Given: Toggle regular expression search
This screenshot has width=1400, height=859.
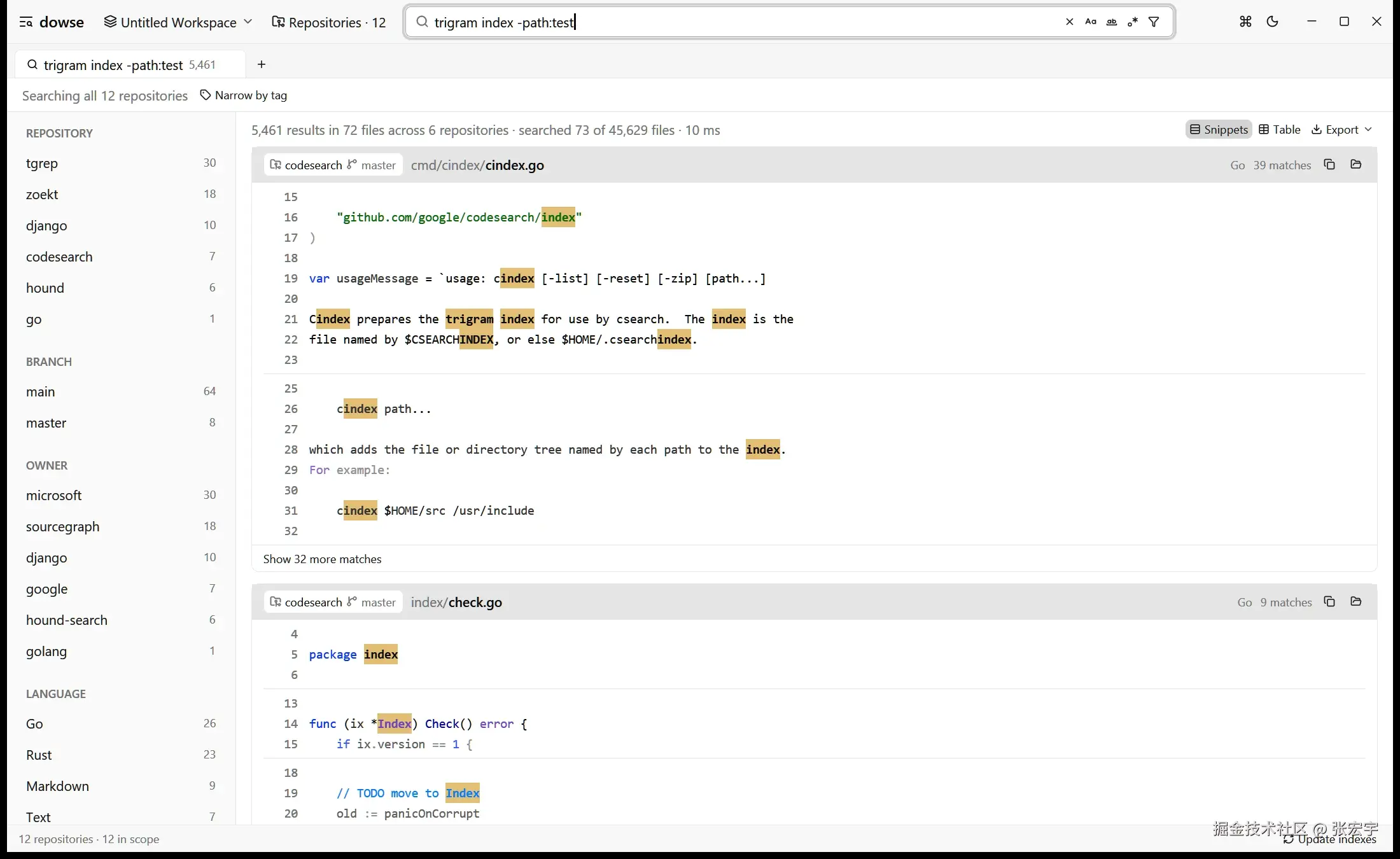Looking at the screenshot, I should 1133,22.
